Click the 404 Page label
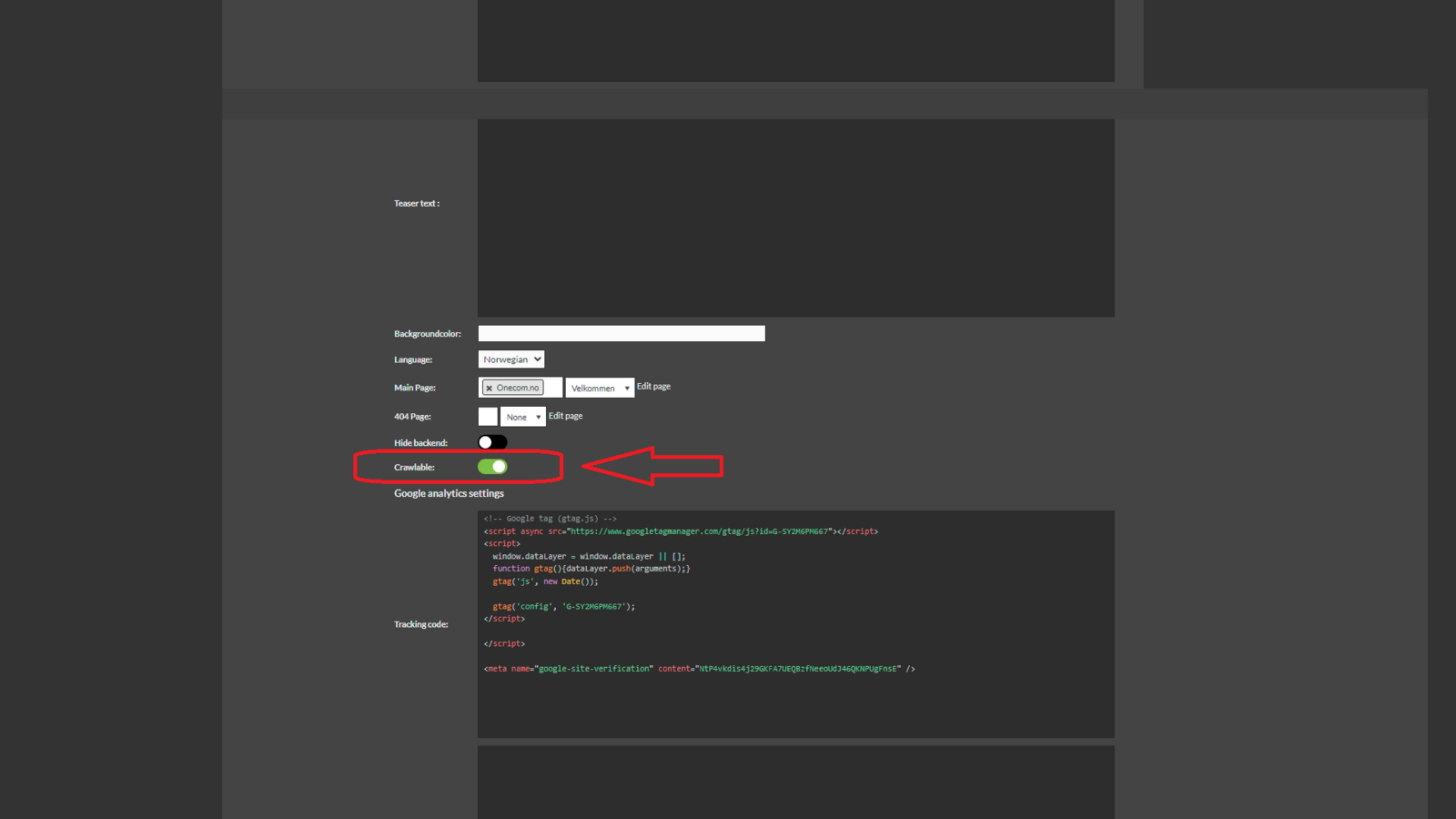 (x=412, y=417)
